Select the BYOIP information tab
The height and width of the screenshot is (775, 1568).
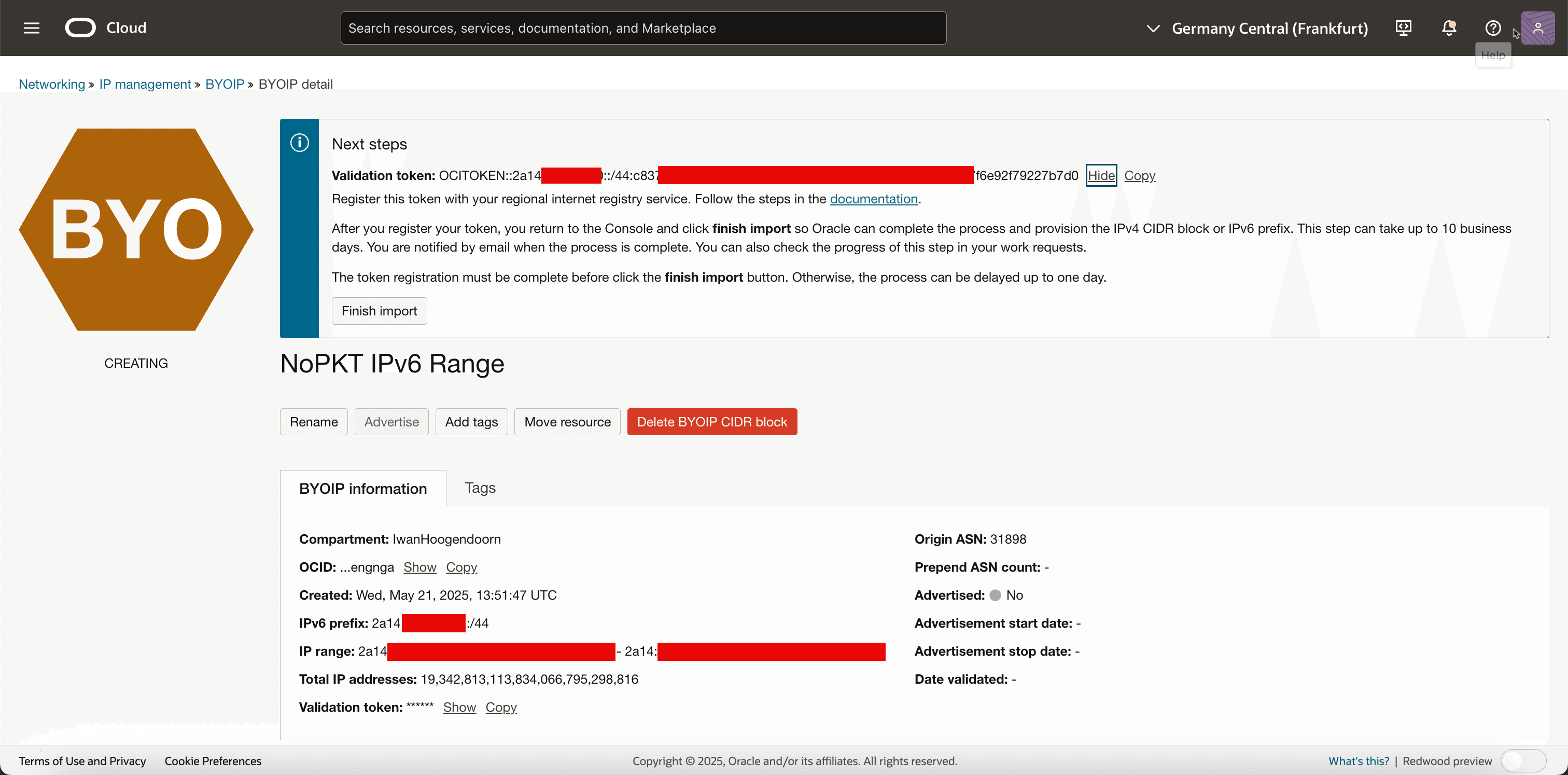tap(363, 488)
